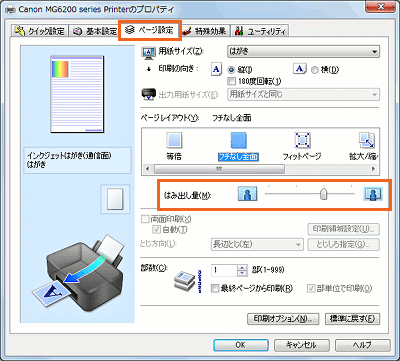Click the とじしろ指定 button
The image size is (400, 361).
pos(343,245)
